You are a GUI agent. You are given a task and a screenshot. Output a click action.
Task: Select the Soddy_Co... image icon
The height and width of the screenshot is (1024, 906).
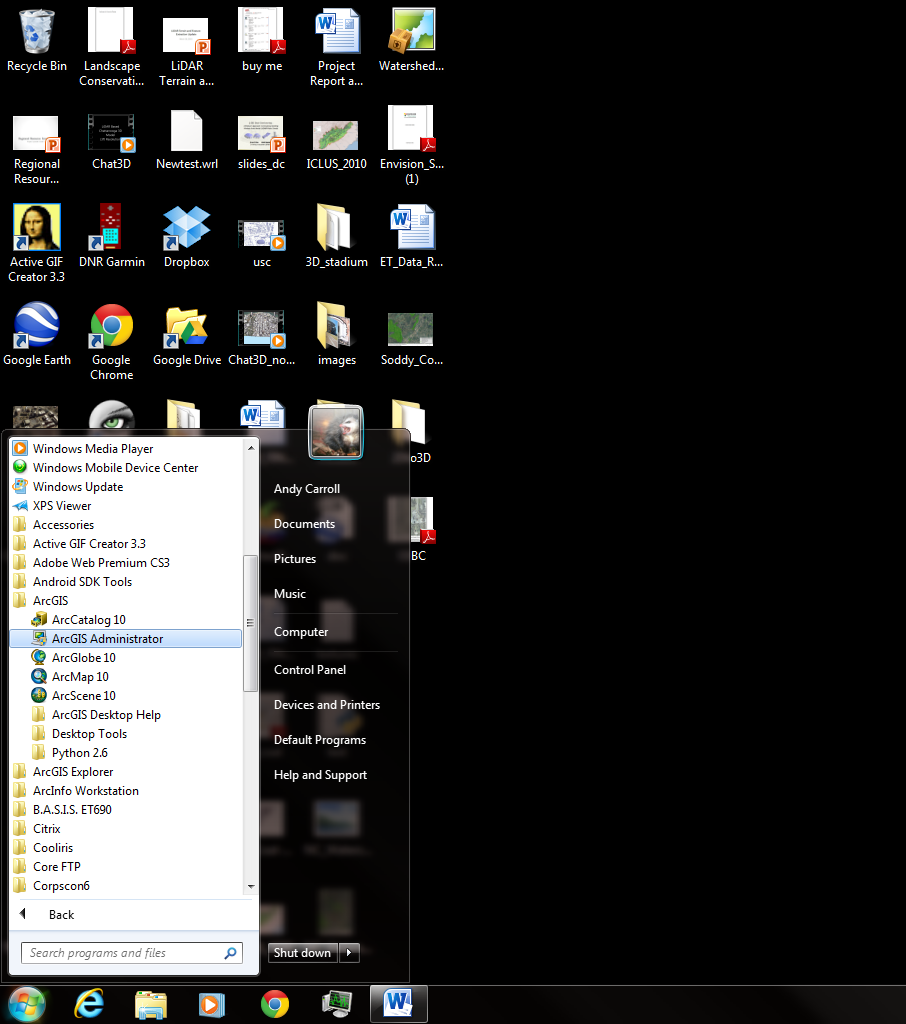pyautogui.click(x=412, y=338)
